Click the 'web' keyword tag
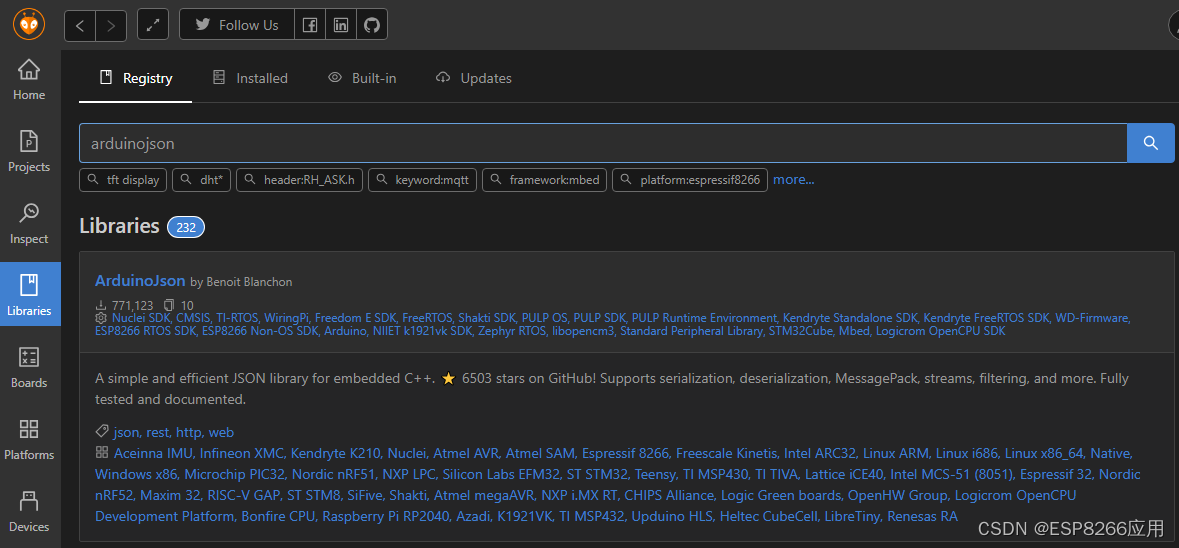This screenshot has height=548, width=1179. (221, 432)
